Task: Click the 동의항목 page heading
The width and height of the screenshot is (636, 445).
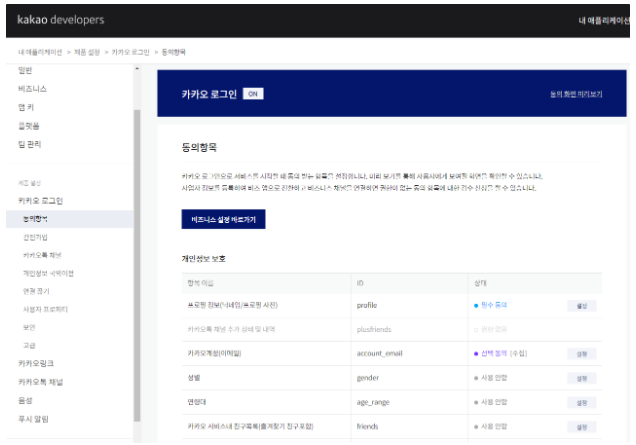Action: click(x=199, y=147)
